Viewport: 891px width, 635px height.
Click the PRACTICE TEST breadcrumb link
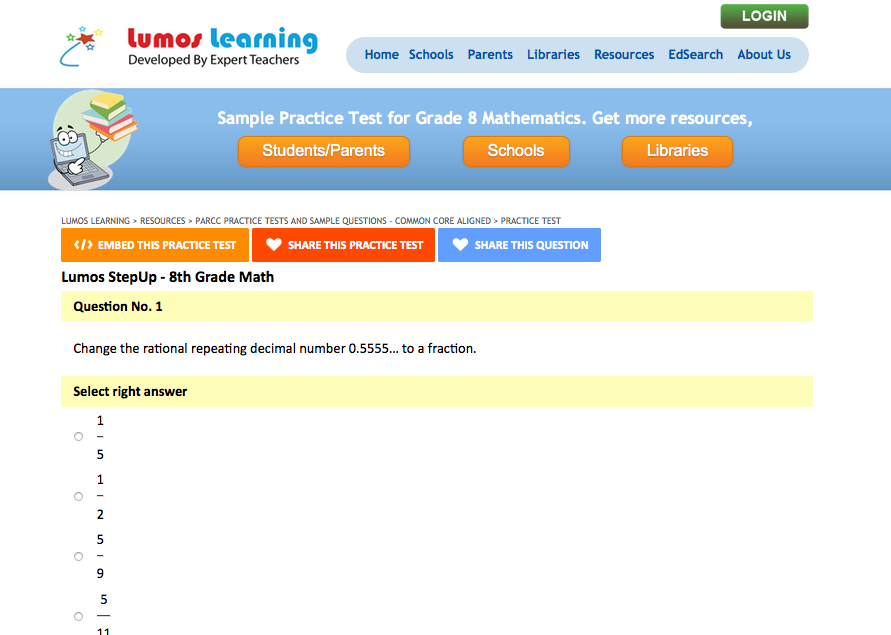point(531,221)
